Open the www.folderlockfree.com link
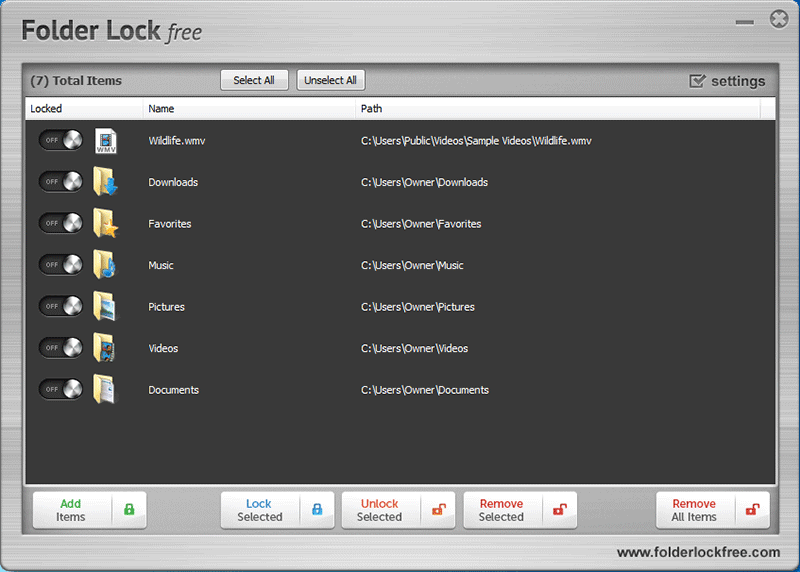This screenshot has width=800, height=572. [x=698, y=553]
